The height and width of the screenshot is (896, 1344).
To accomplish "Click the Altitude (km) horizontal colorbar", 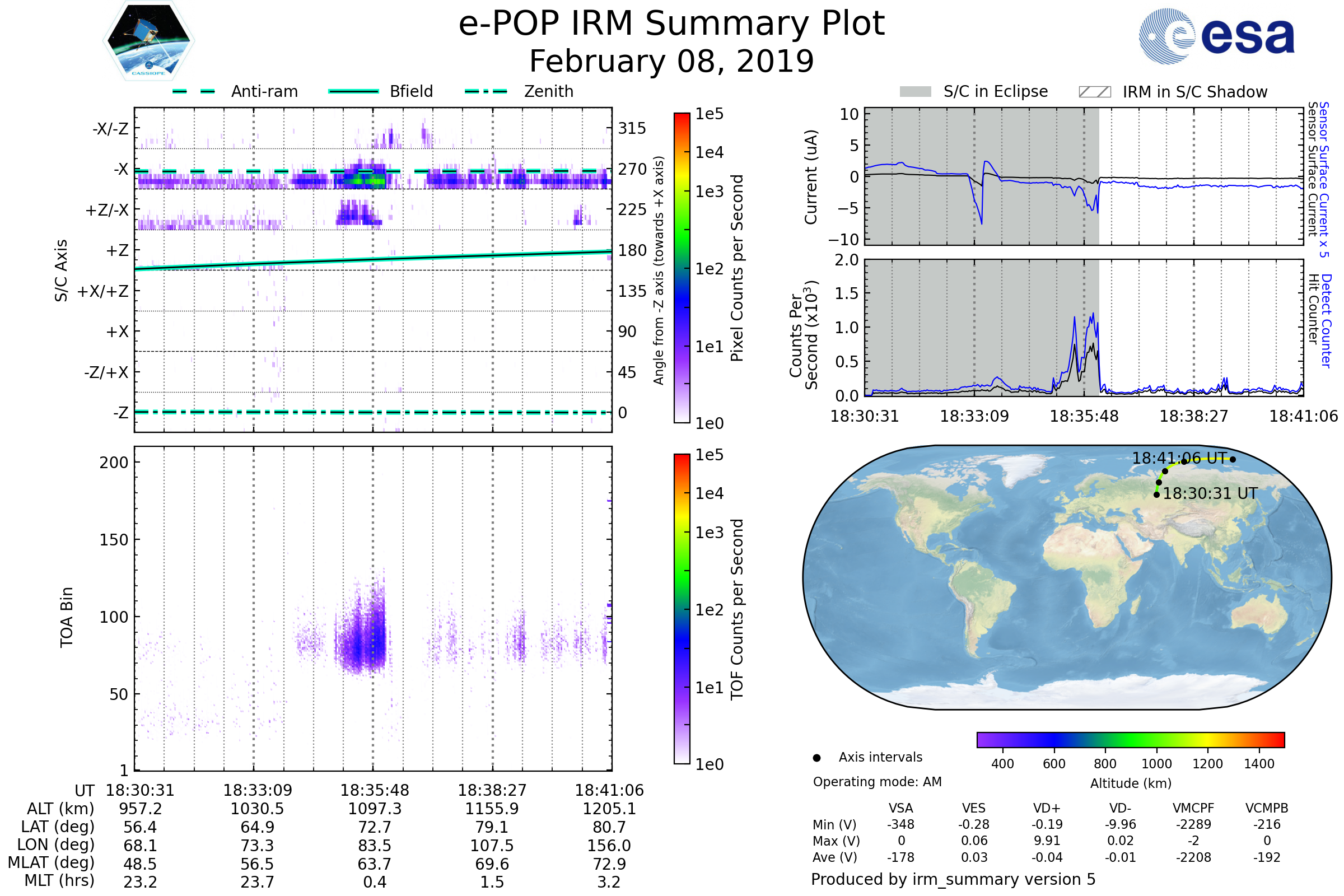I will coord(1130,739).
